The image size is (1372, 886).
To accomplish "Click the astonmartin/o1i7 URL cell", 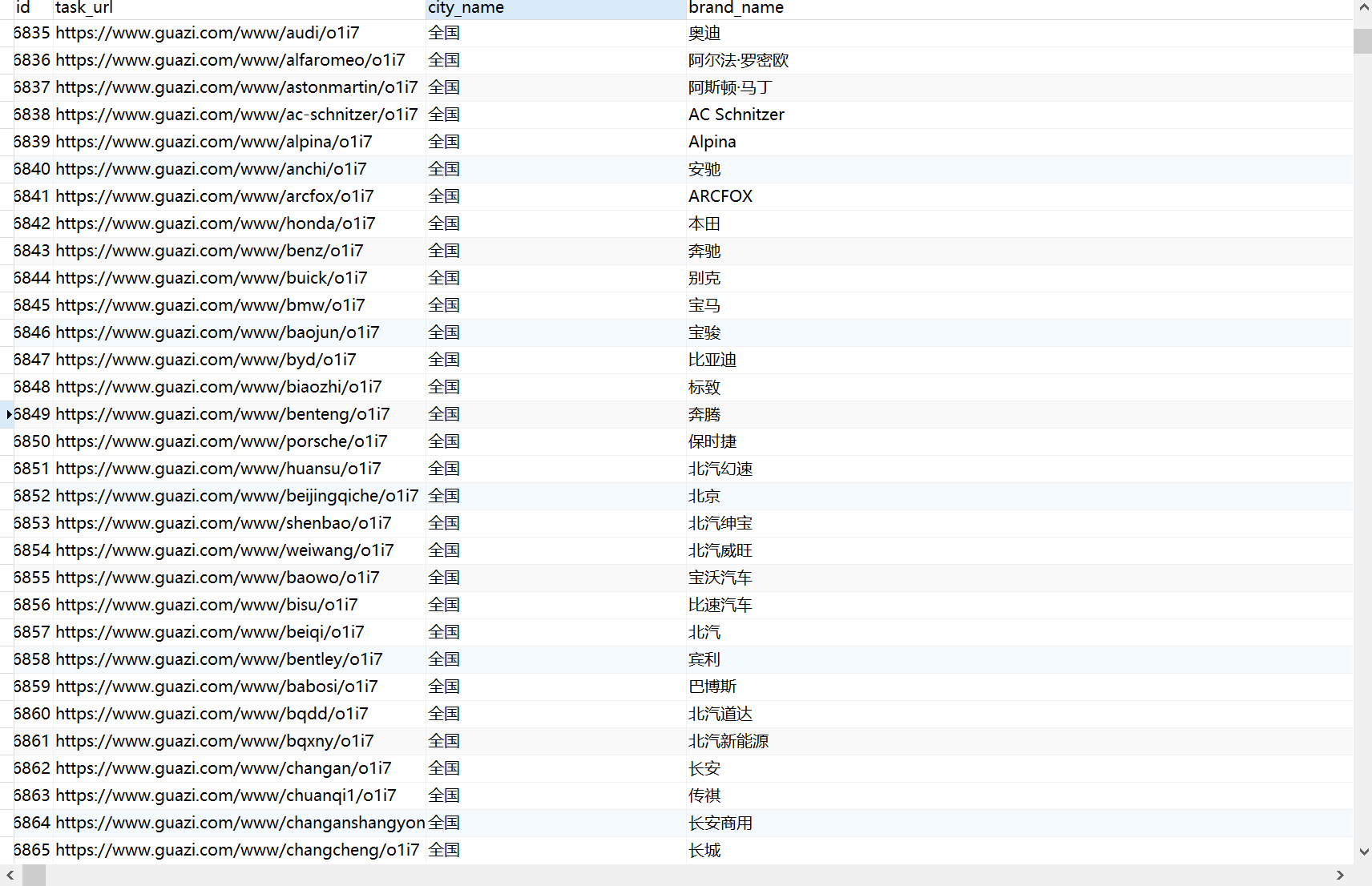I will [239, 87].
